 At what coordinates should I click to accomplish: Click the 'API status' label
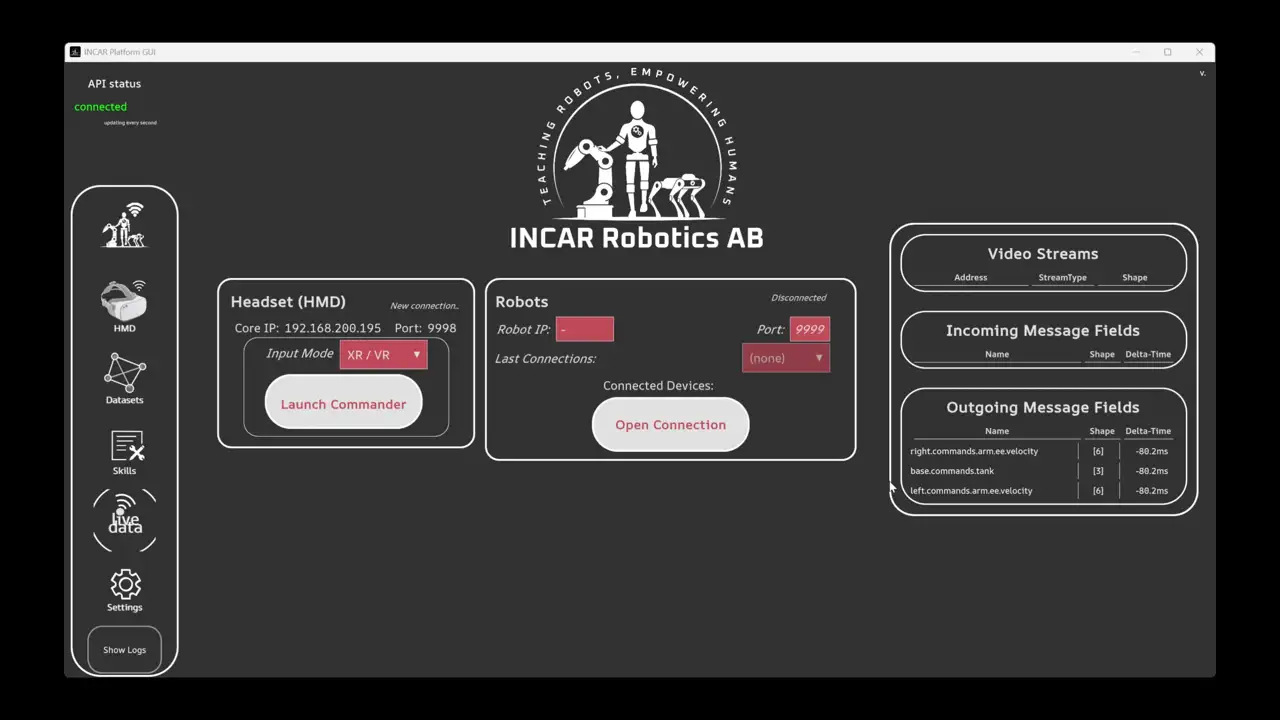(114, 84)
